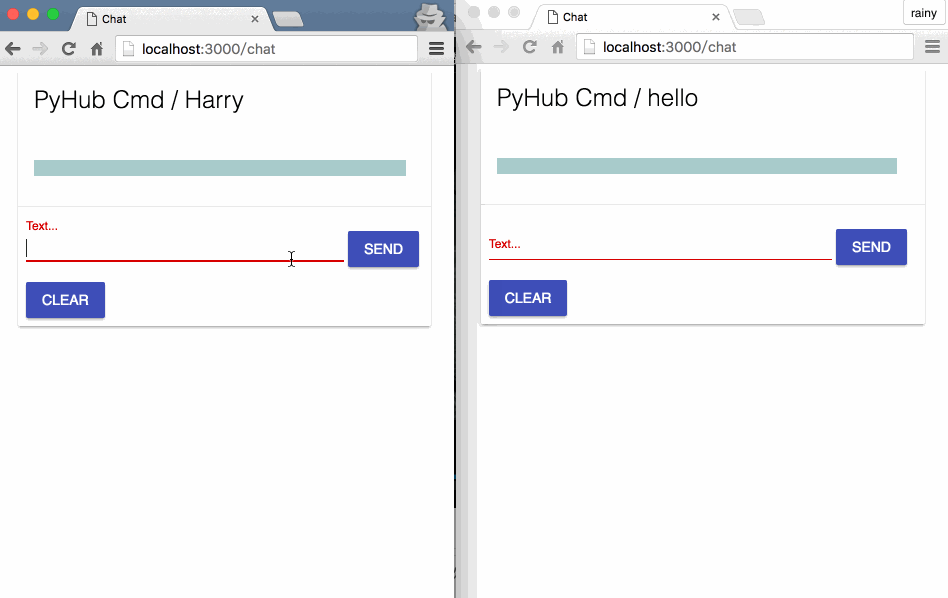The width and height of the screenshot is (948, 598).
Task: Click the back arrow in the right browser window
Action: tap(474, 47)
